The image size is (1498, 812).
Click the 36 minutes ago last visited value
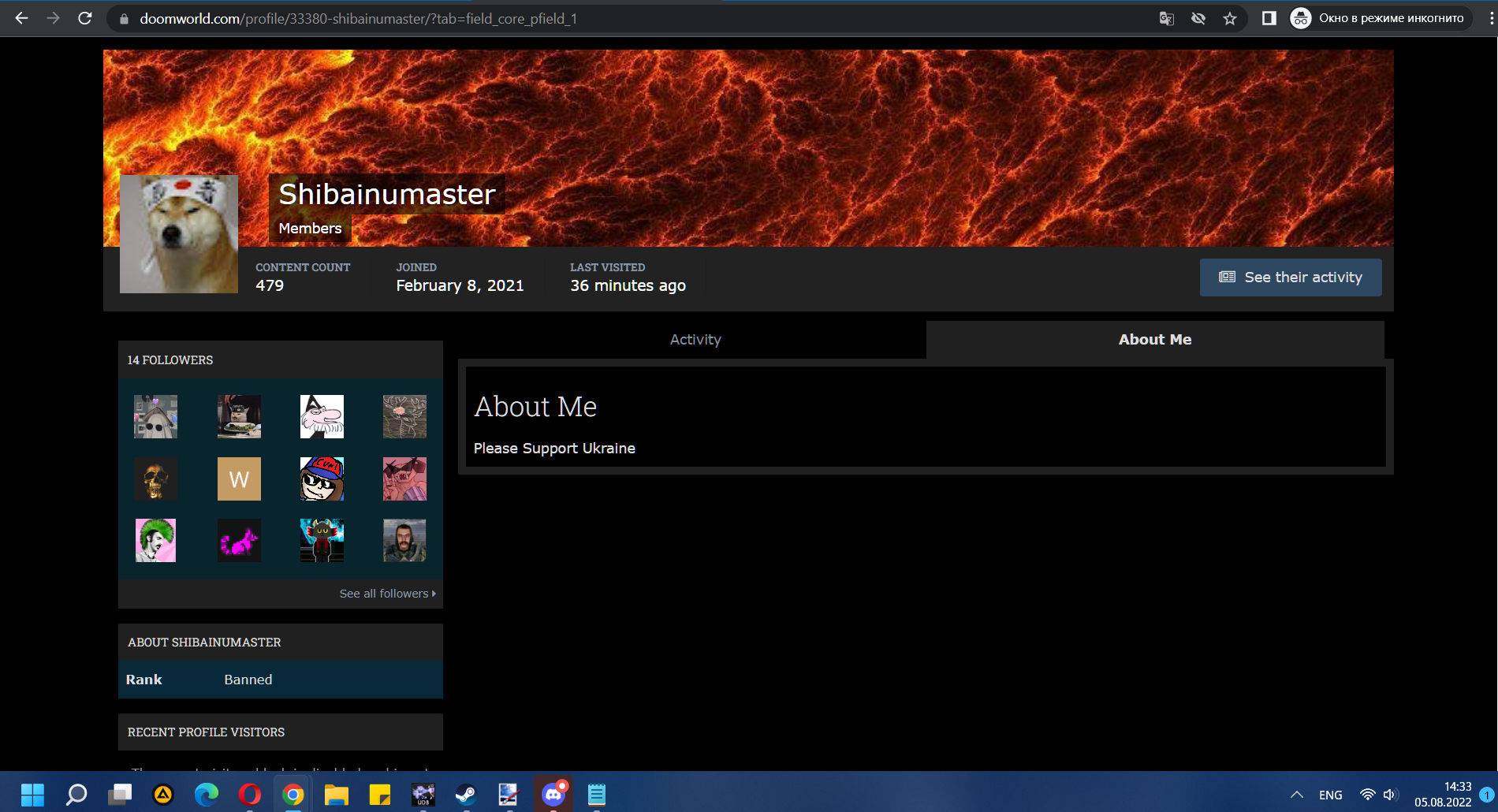click(628, 286)
